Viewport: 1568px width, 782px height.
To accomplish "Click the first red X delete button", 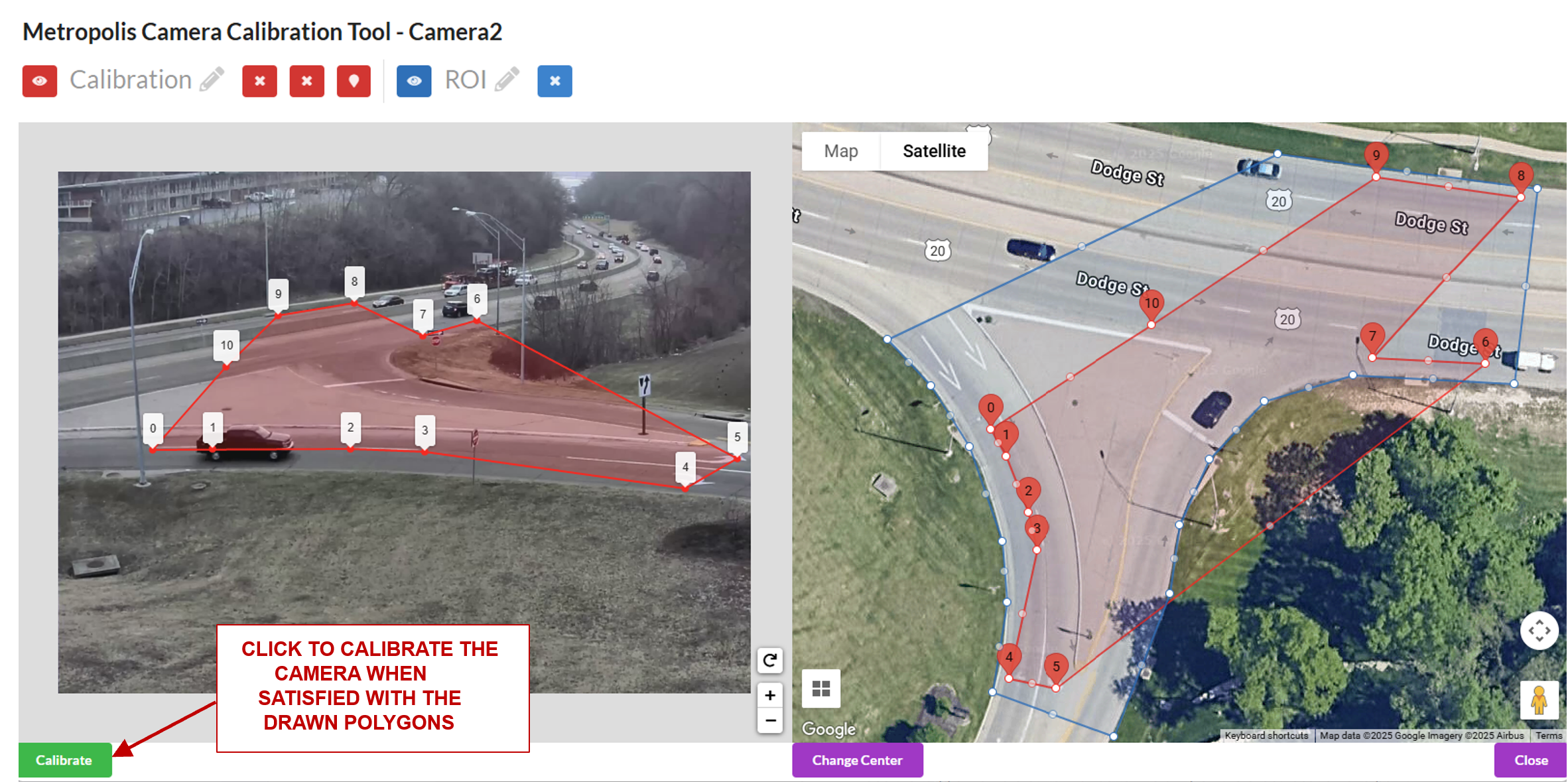I will tap(259, 81).
